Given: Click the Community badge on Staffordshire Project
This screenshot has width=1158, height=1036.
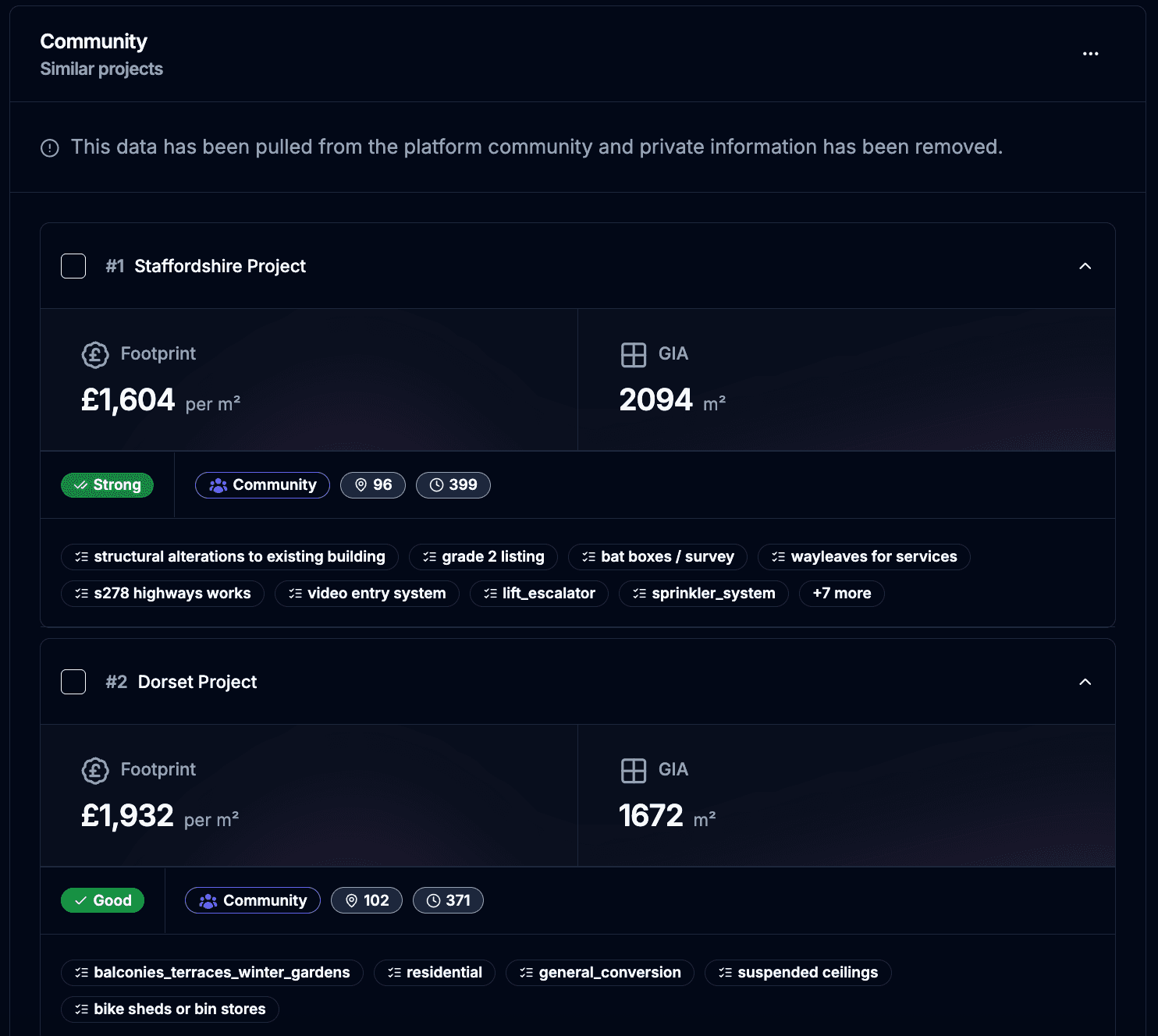Looking at the screenshot, I should (x=262, y=485).
